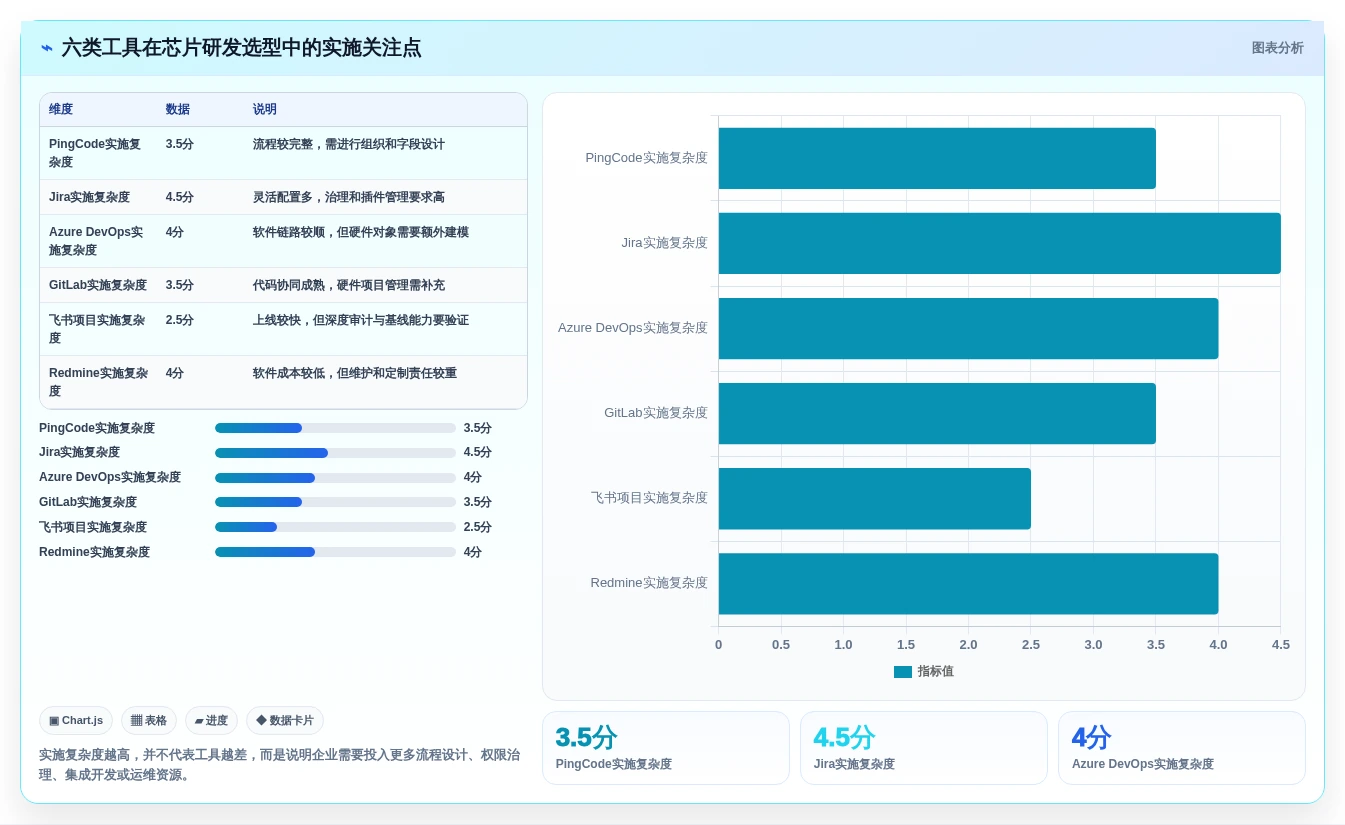The image size is (1345, 825).
Task: Click chart axis label Redmine实施复杂度
Action: pyautogui.click(x=649, y=583)
